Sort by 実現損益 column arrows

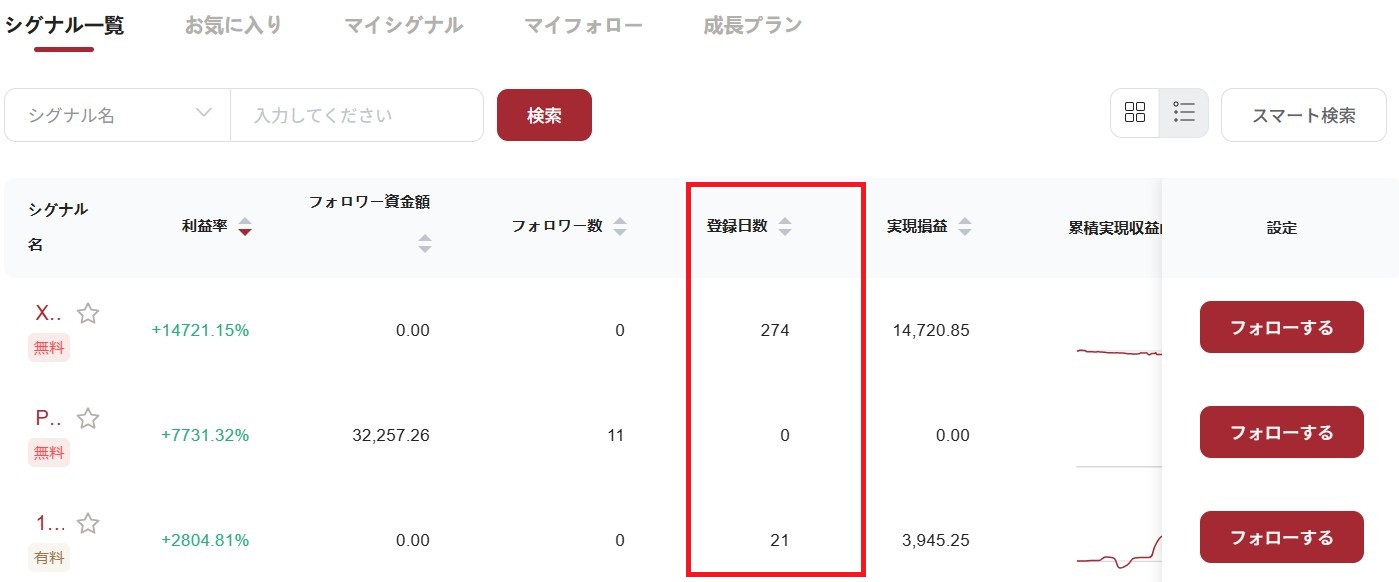click(964, 227)
